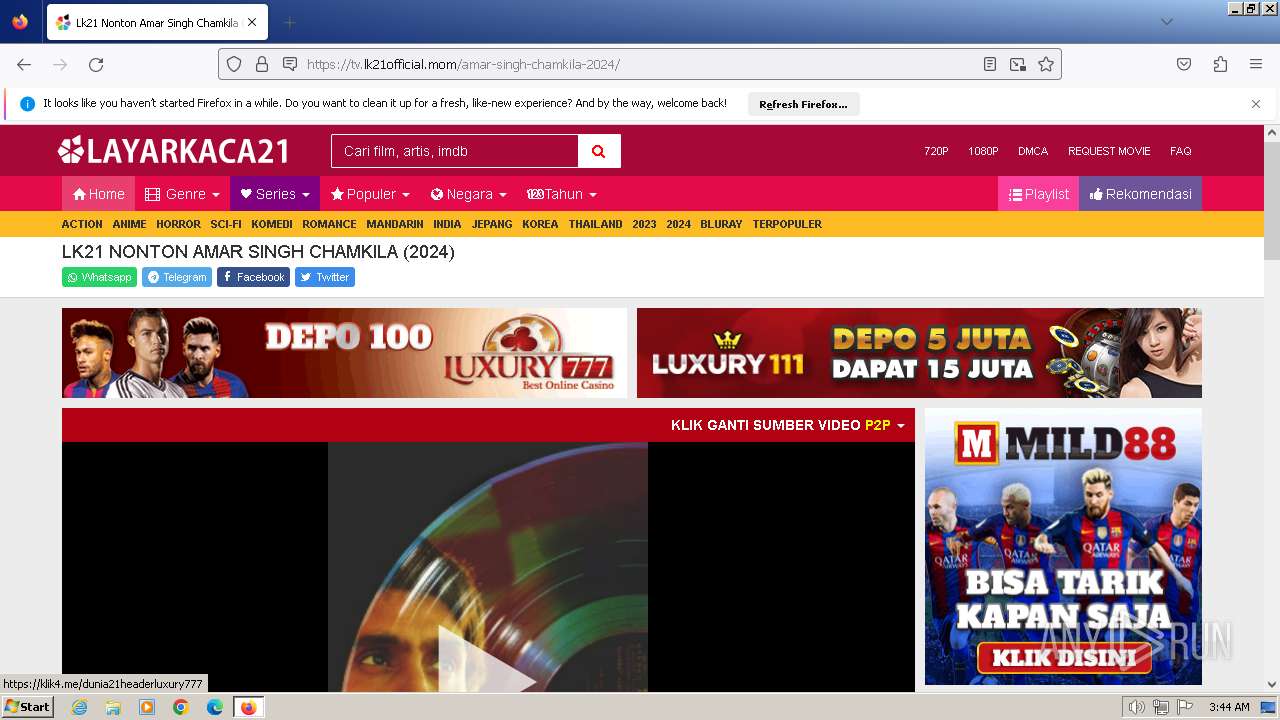Expand the Tahun dropdown menu
The height and width of the screenshot is (720, 1280).
click(562, 194)
